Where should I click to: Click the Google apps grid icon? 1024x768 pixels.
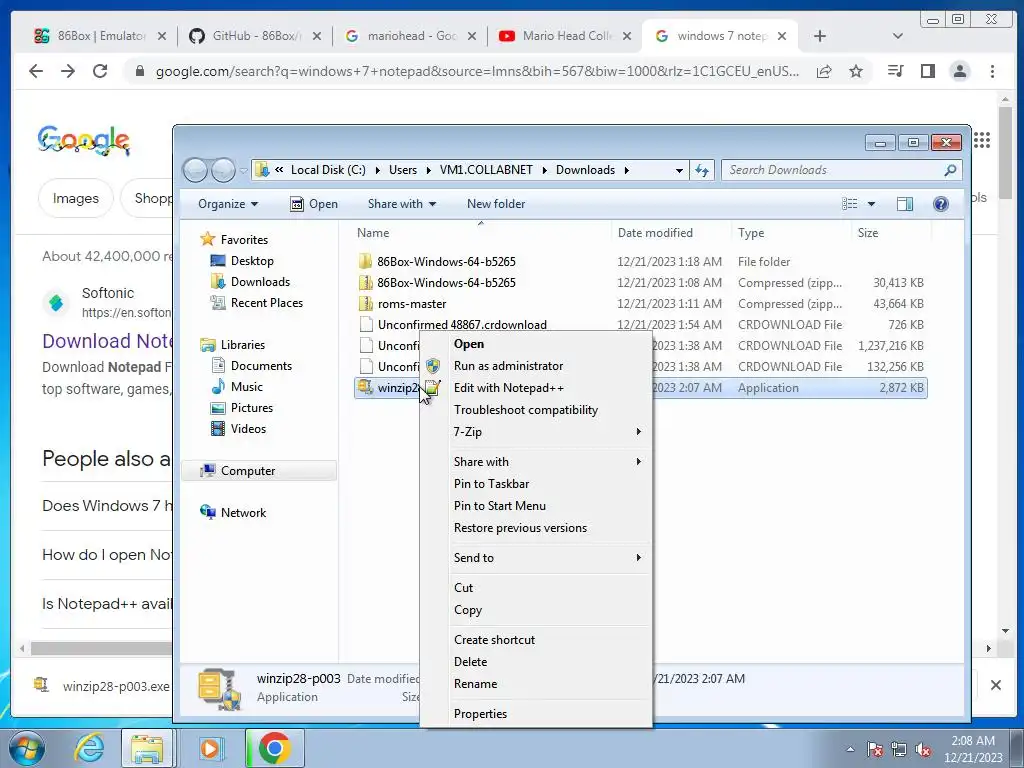coord(982,140)
